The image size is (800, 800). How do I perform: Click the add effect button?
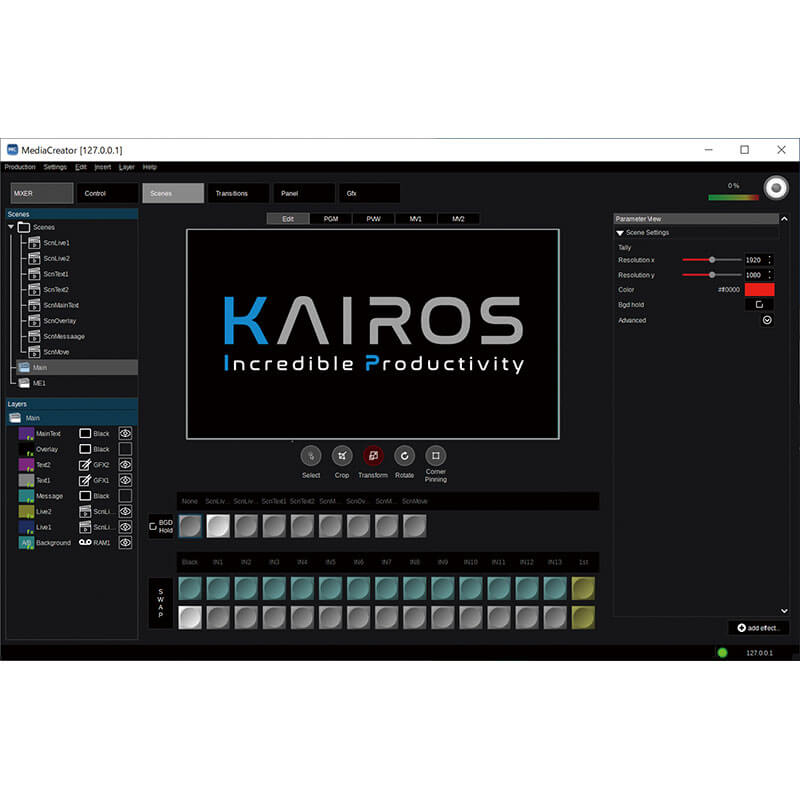click(x=757, y=628)
